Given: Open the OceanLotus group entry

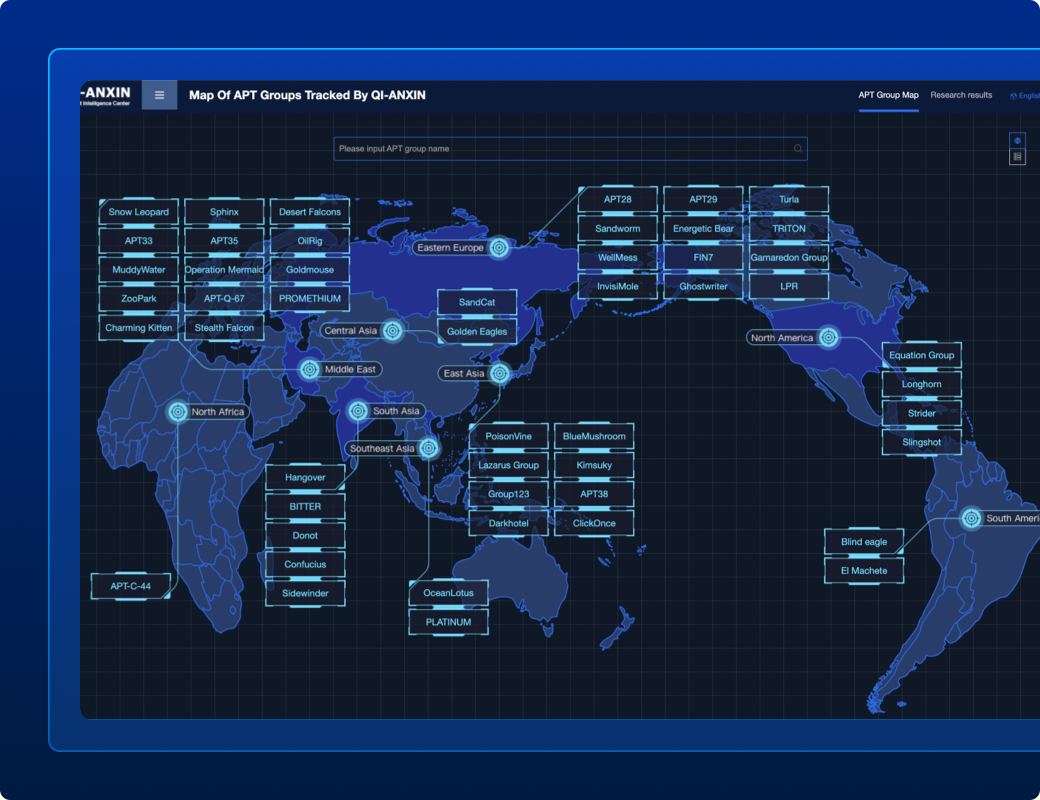Looking at the screenshot, I should coord(448,593).
